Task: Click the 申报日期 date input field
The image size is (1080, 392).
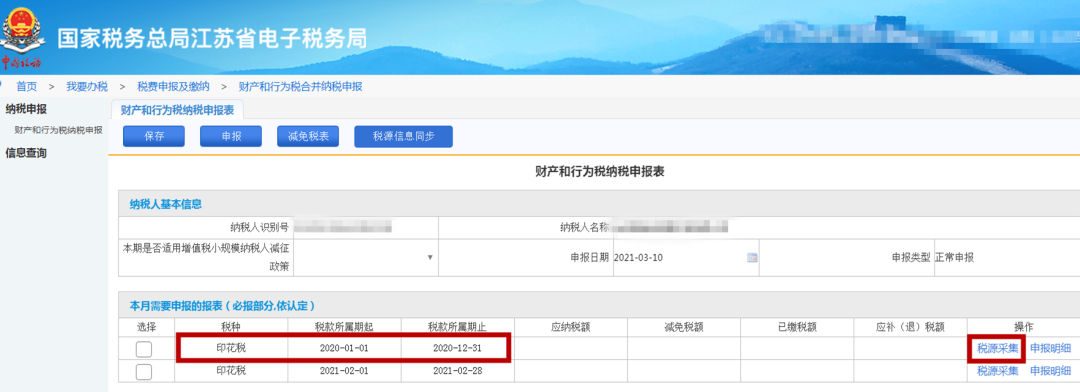Action: click(x=679, y=258)
